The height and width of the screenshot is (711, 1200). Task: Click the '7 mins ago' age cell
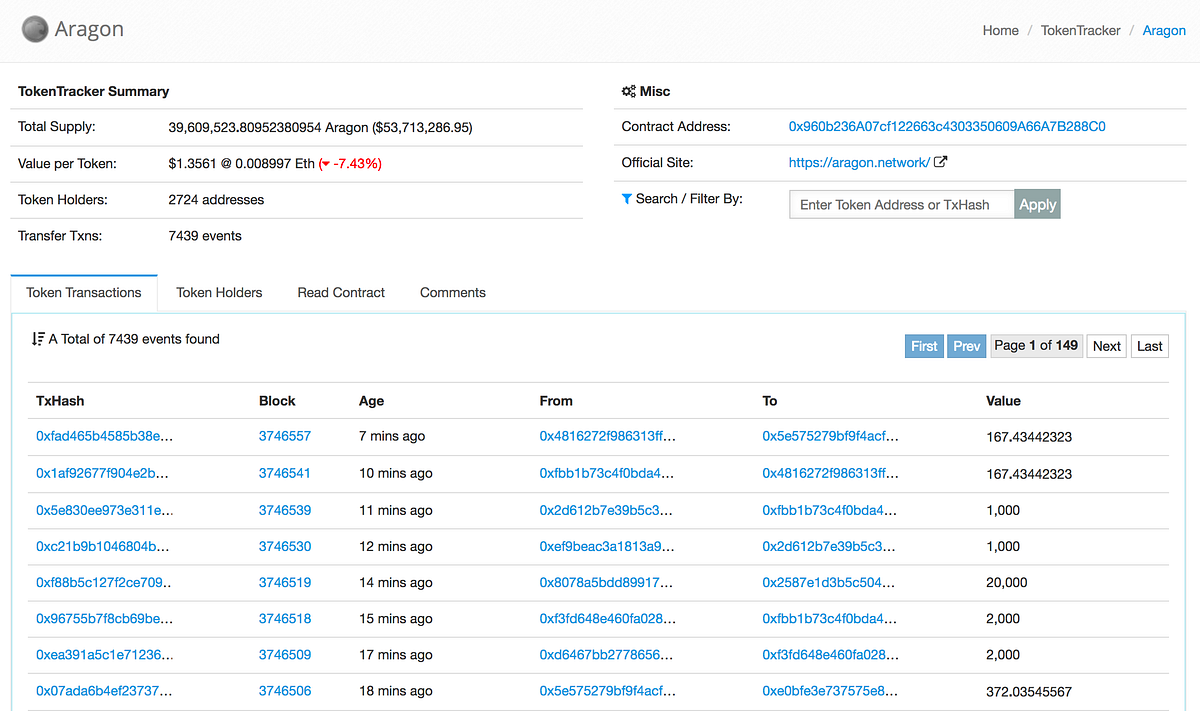point(392,437)
